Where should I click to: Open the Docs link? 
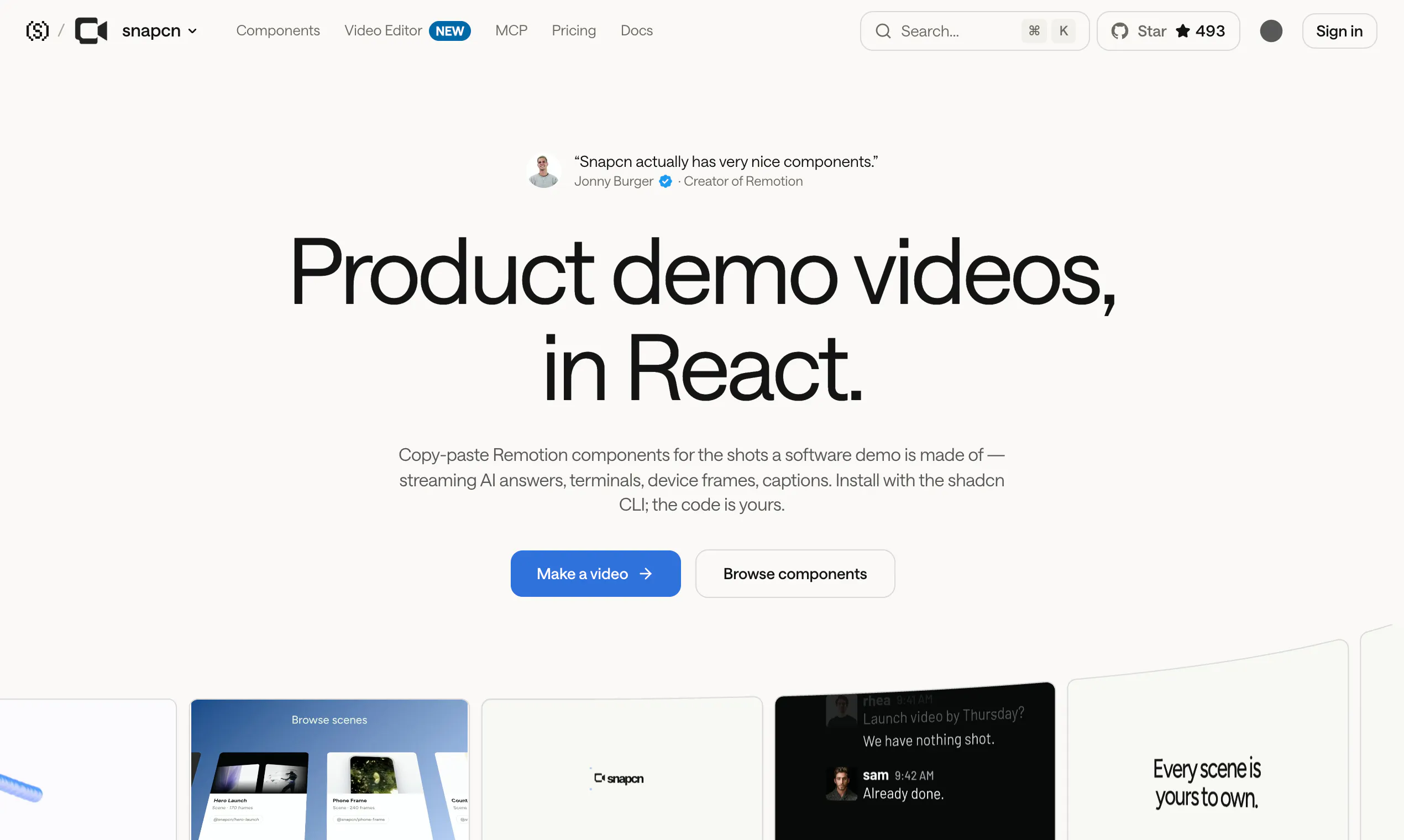(637, 30)
